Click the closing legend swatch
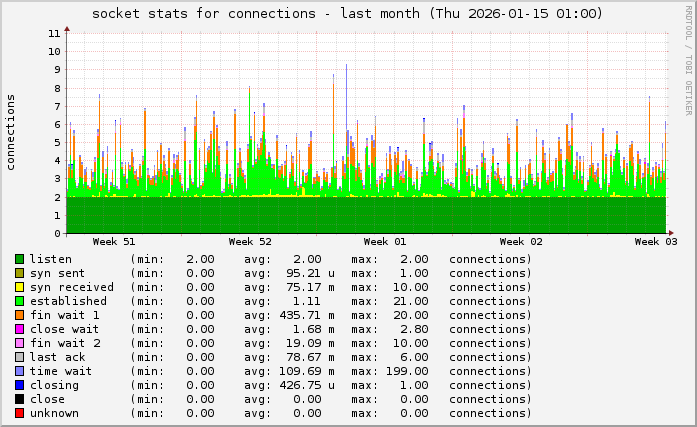The height and width of the screenshot is (427, 697). (x=19, y=385)
